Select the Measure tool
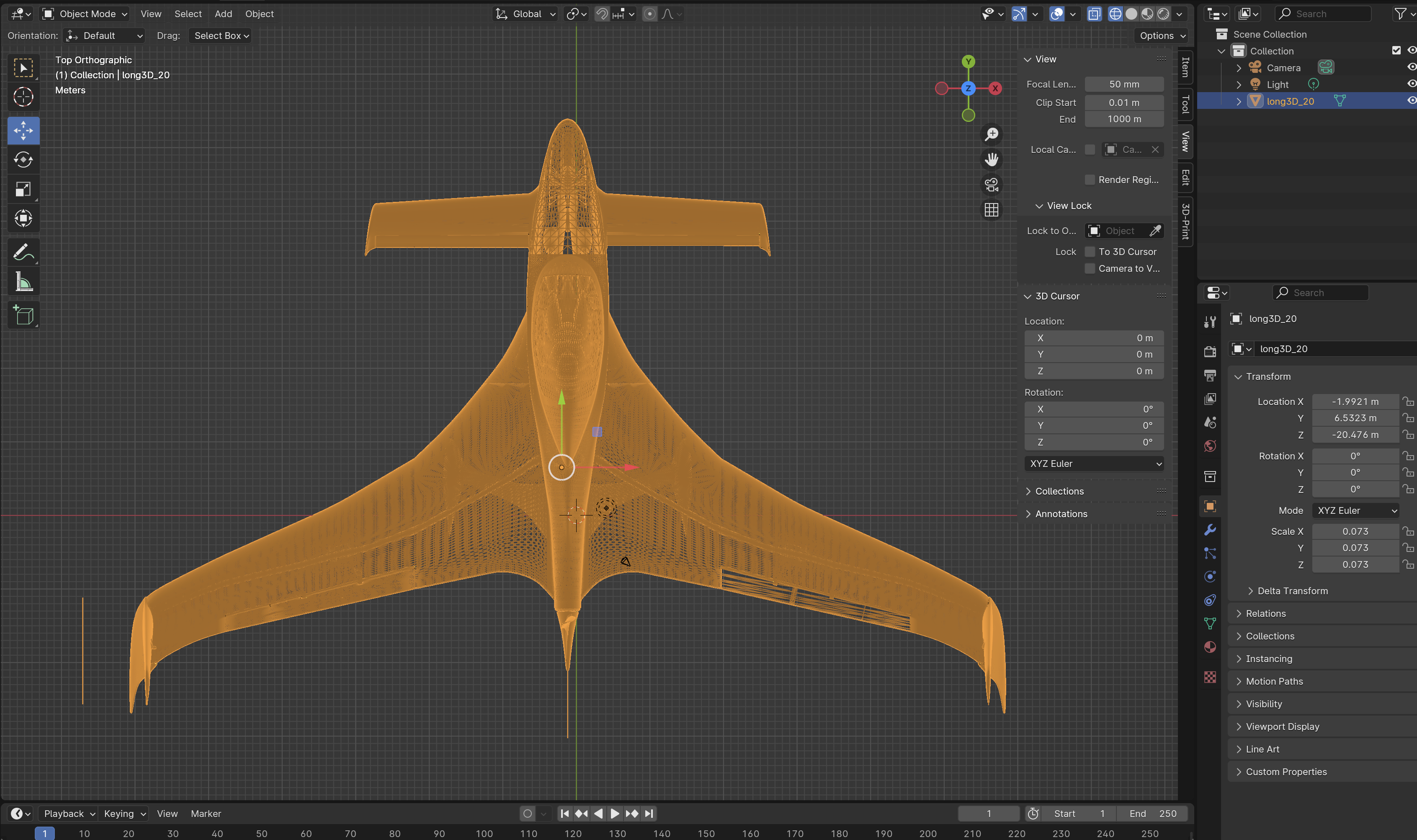The height and width of the screenshot is (840, 1417). [x=23, y=281]
